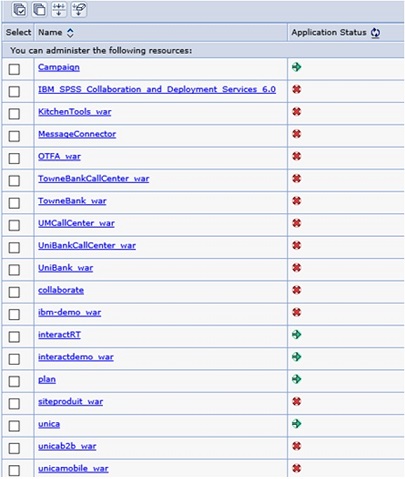
Task: Open the siteproduit_war link
Action: point(70,402)
